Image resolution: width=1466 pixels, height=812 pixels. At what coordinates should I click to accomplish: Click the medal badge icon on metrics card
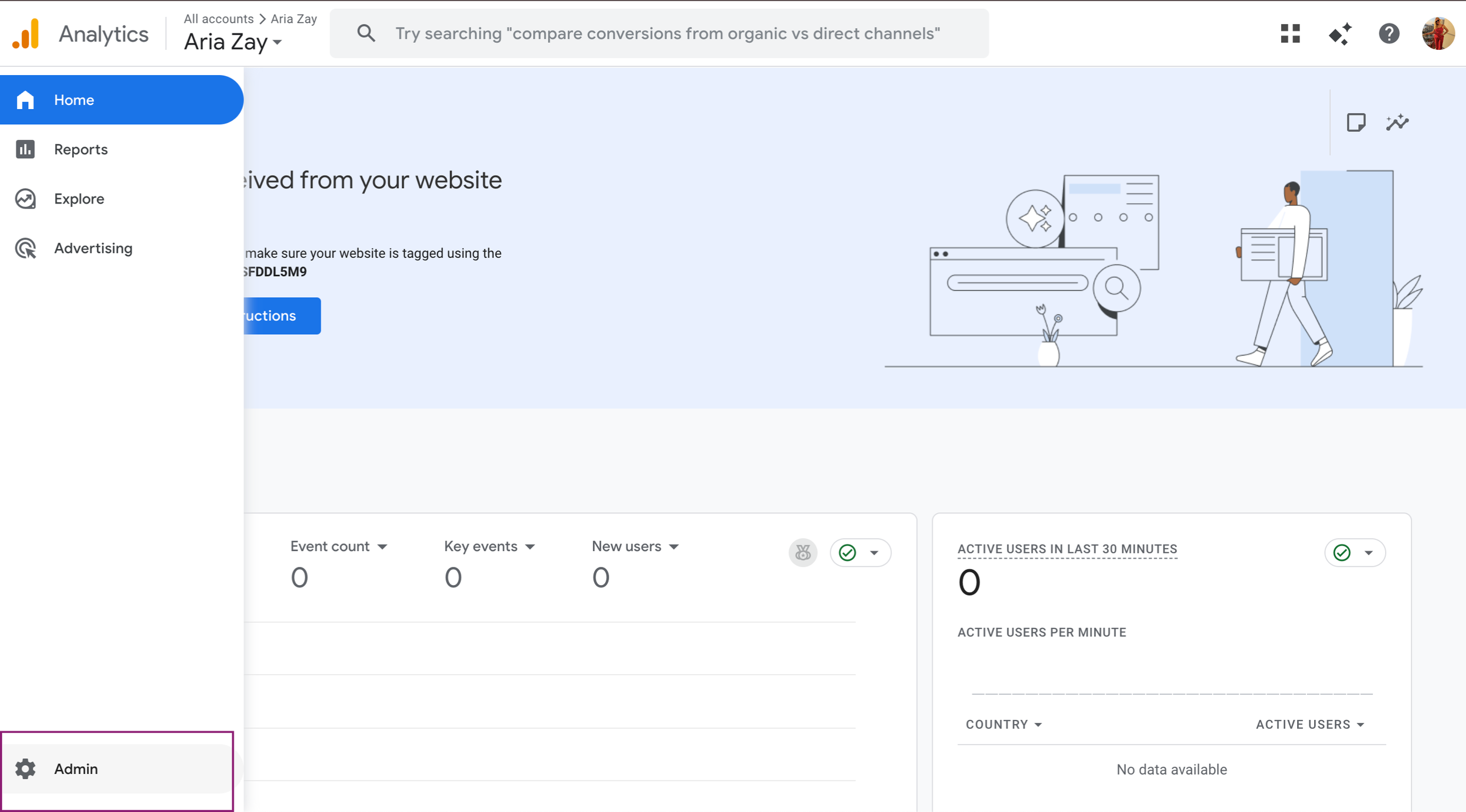click(x=802, y=552)
